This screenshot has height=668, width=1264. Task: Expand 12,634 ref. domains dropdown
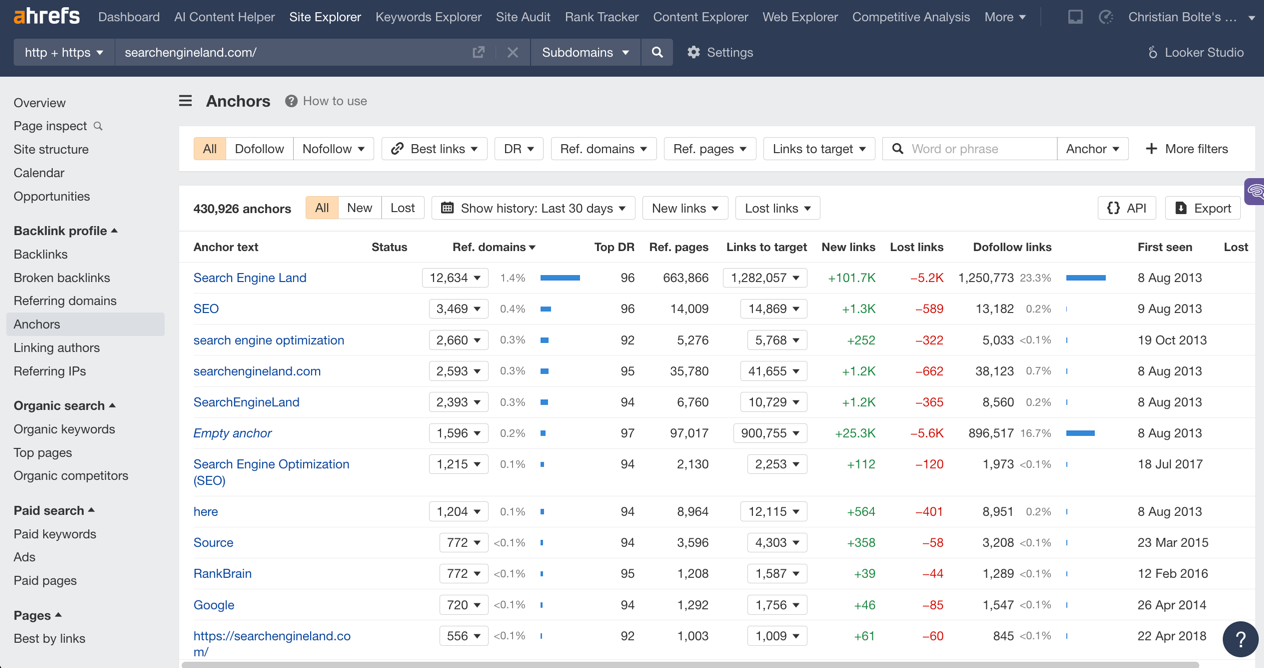tap(455, 278)
